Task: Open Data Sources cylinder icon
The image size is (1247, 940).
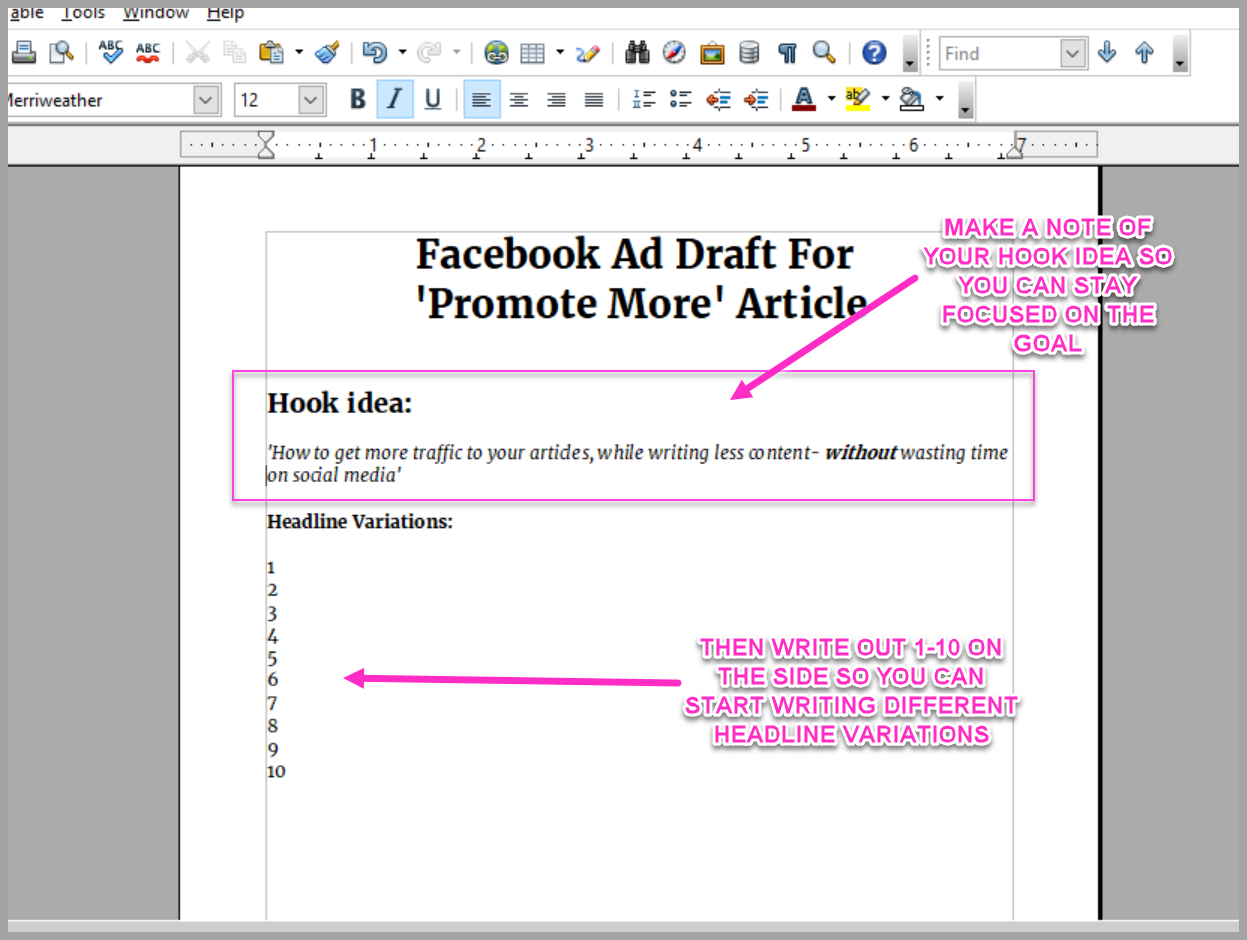Action: [749, 53]
